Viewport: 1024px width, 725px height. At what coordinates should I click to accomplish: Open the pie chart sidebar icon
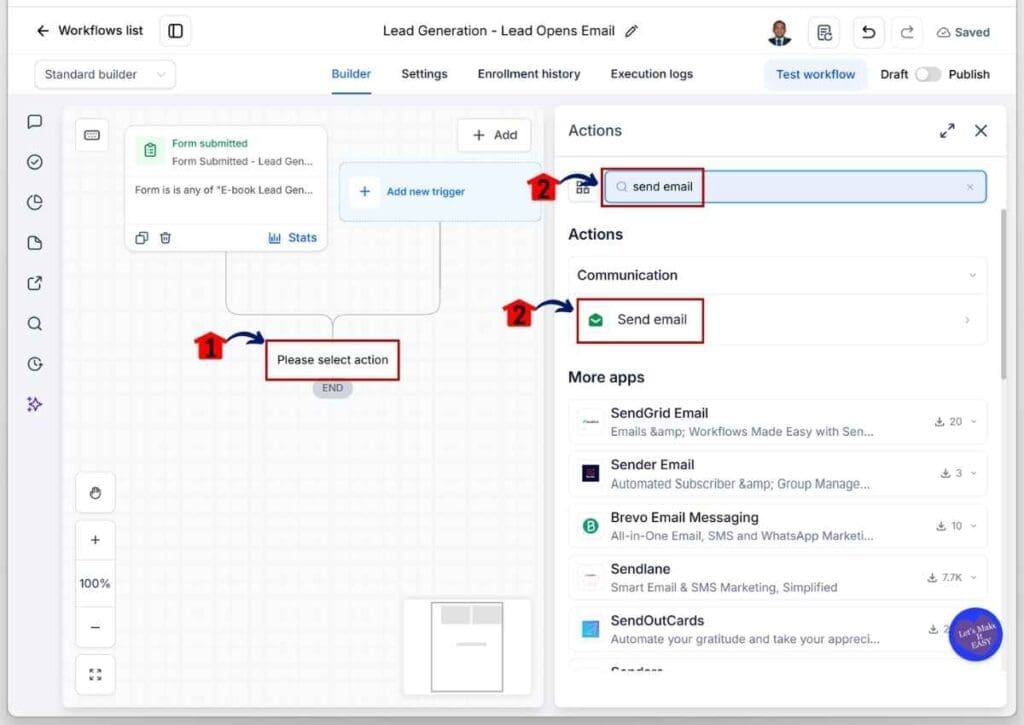pos(35,202)
